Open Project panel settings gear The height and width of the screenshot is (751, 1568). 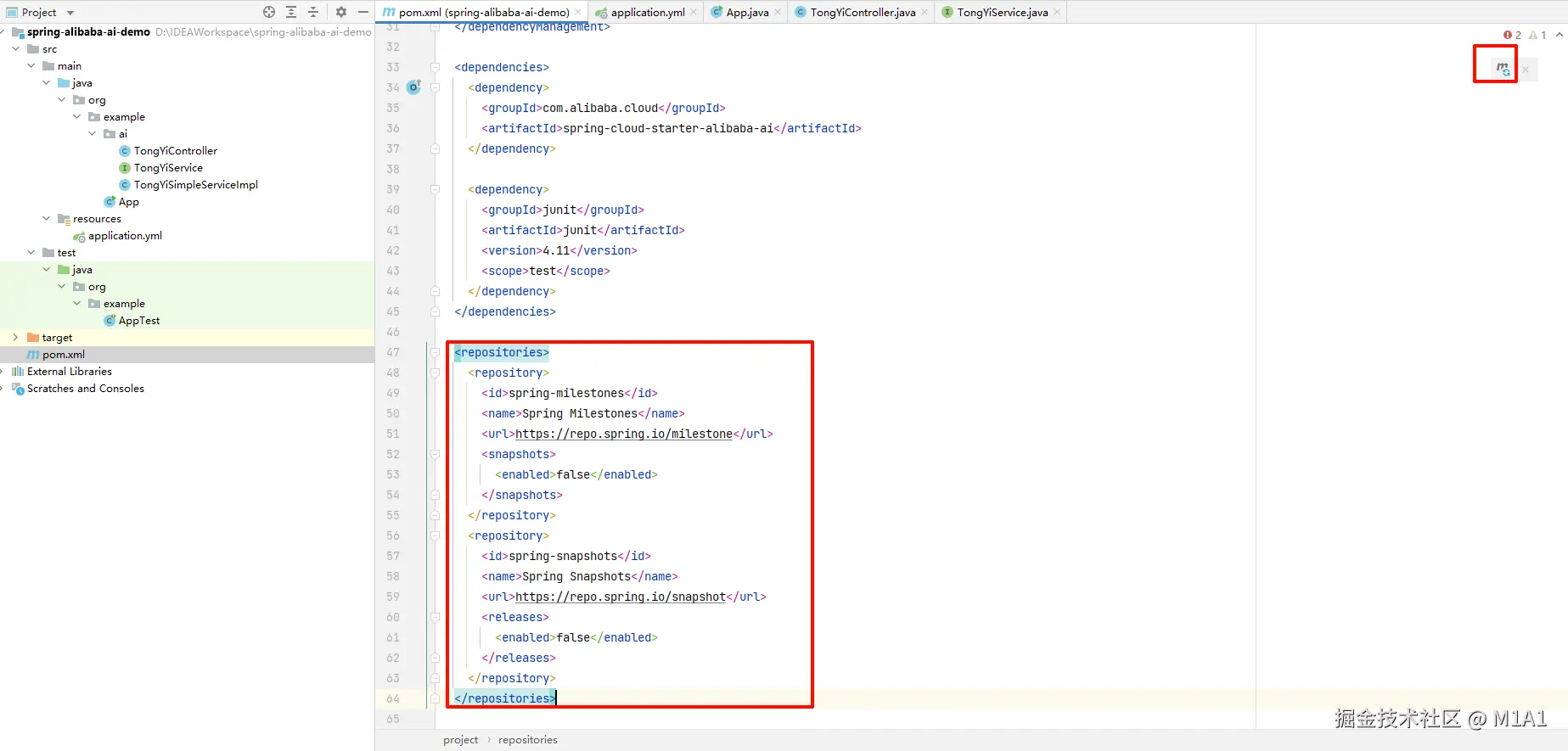click(x=341, y=12)
